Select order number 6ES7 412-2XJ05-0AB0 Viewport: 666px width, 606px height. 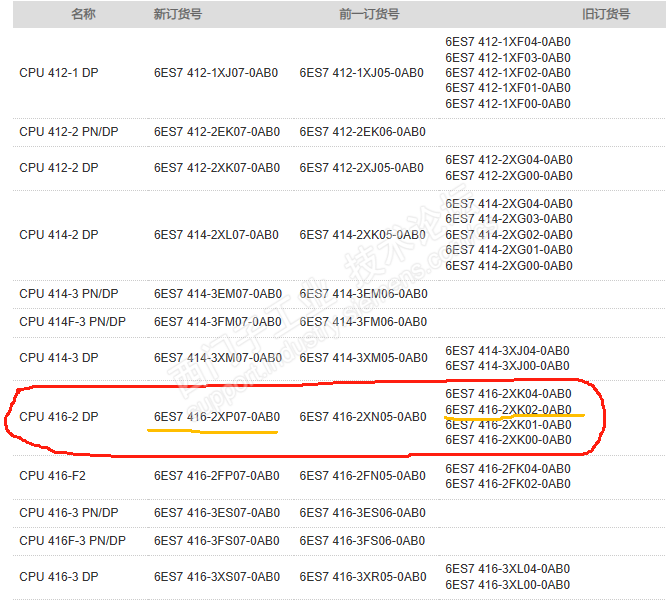click(x=361, y=168)
